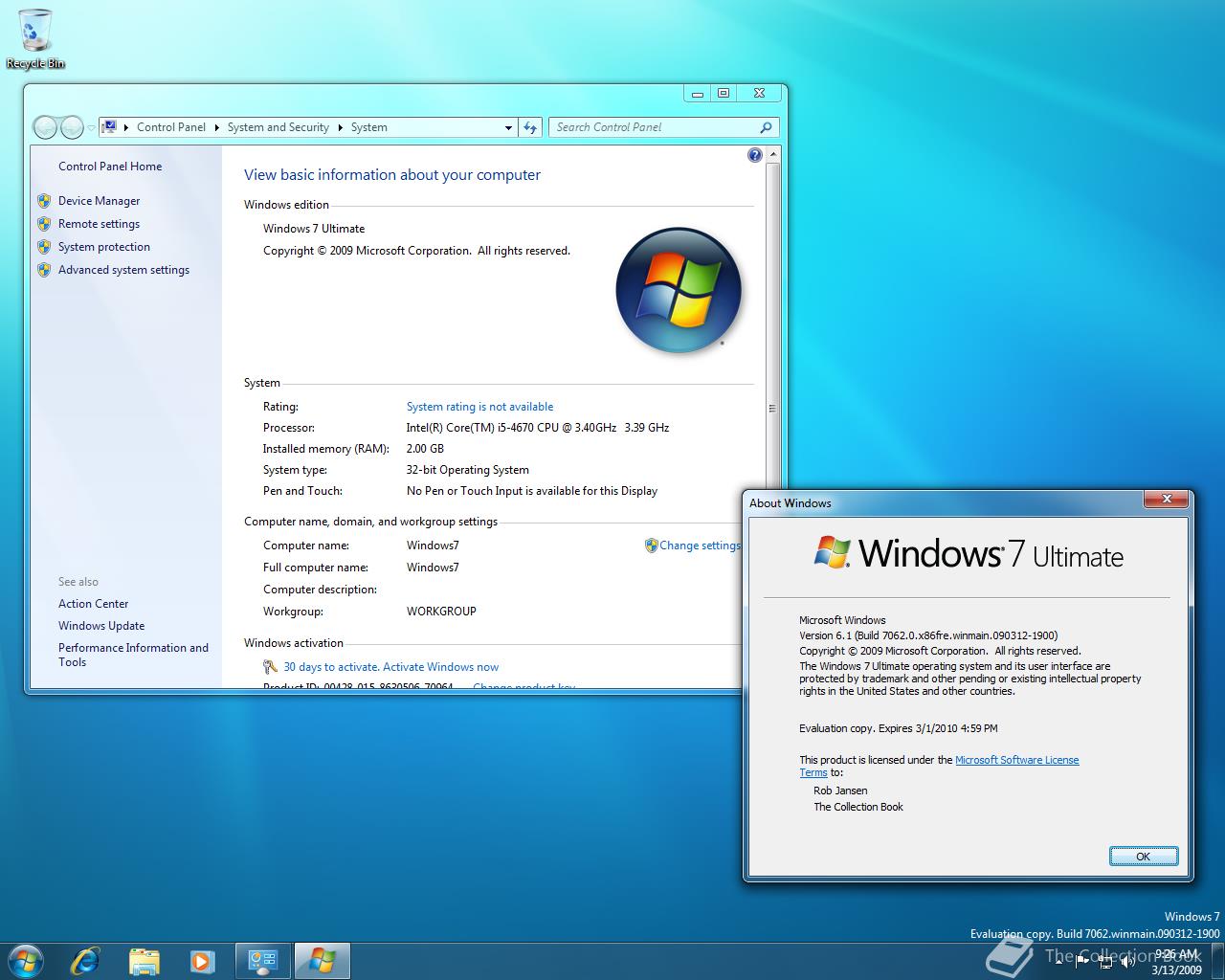Click the 32-bit Operating System text

(x=467, y=470)
